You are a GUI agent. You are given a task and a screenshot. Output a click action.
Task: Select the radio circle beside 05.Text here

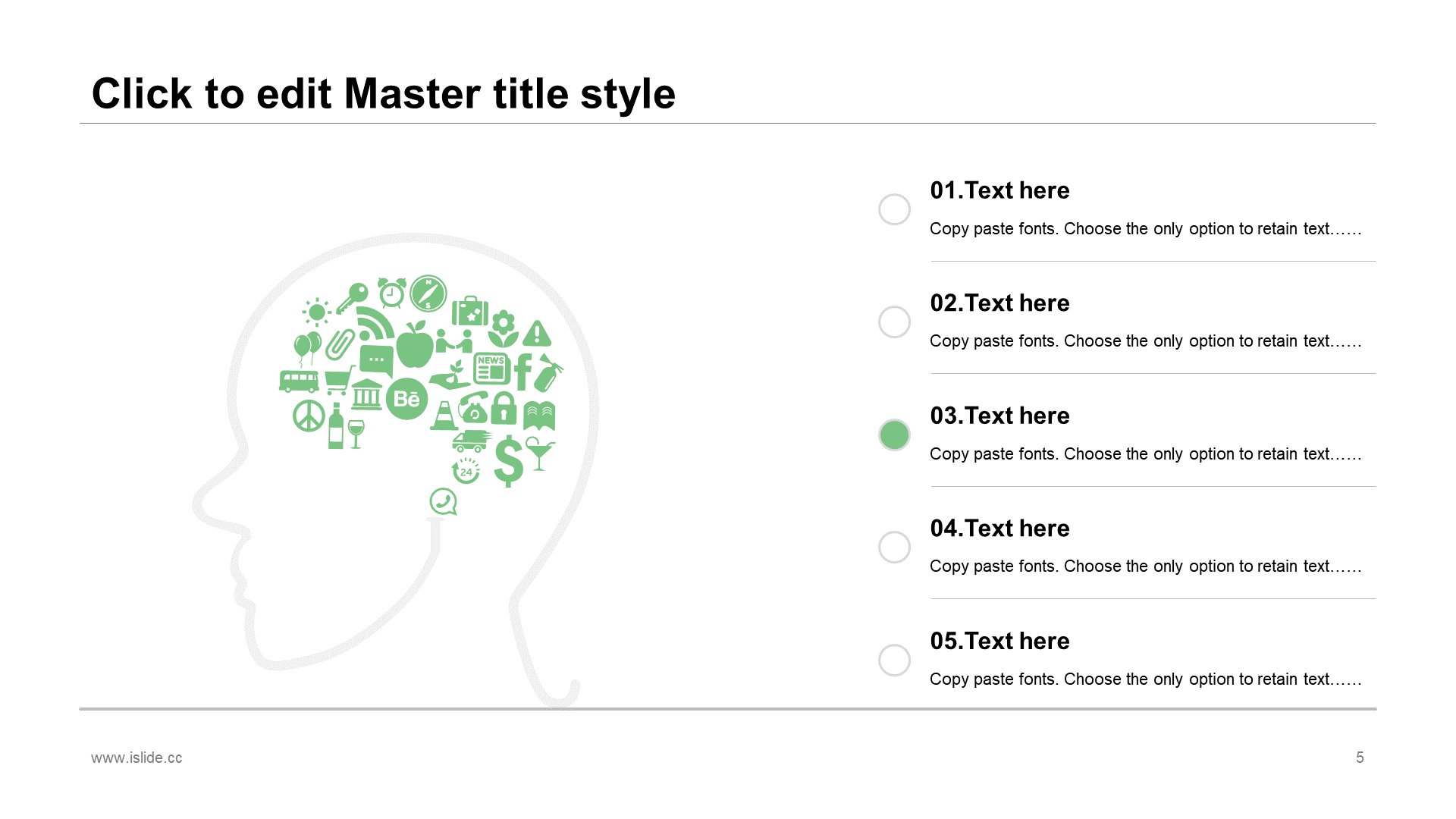point(894,660)
